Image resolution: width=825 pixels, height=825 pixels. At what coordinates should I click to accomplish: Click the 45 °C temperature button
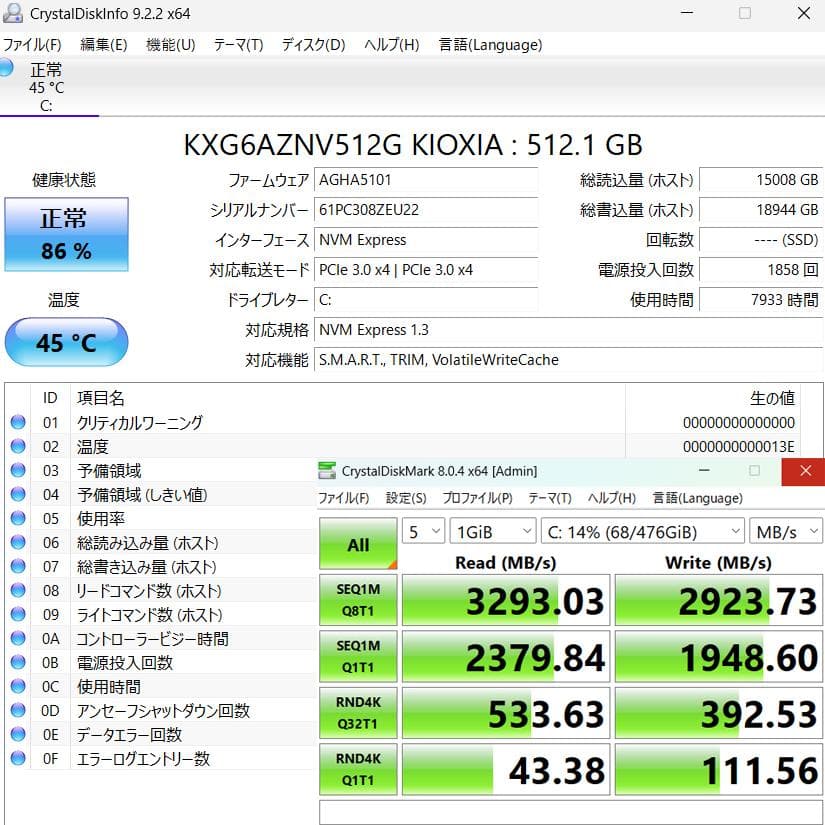[66, 342]
